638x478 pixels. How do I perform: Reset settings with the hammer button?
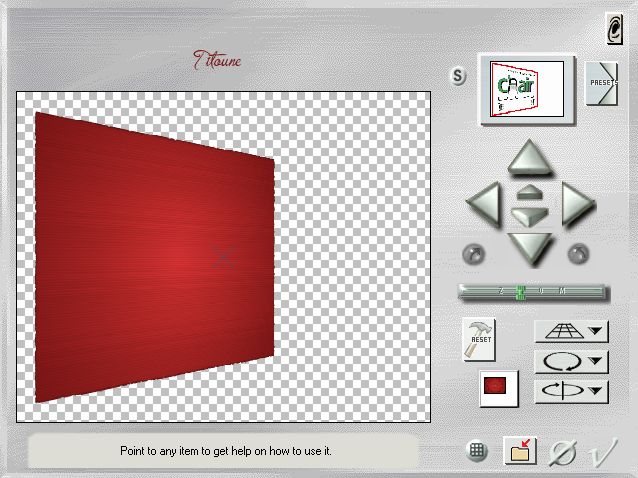click(479, 339)
